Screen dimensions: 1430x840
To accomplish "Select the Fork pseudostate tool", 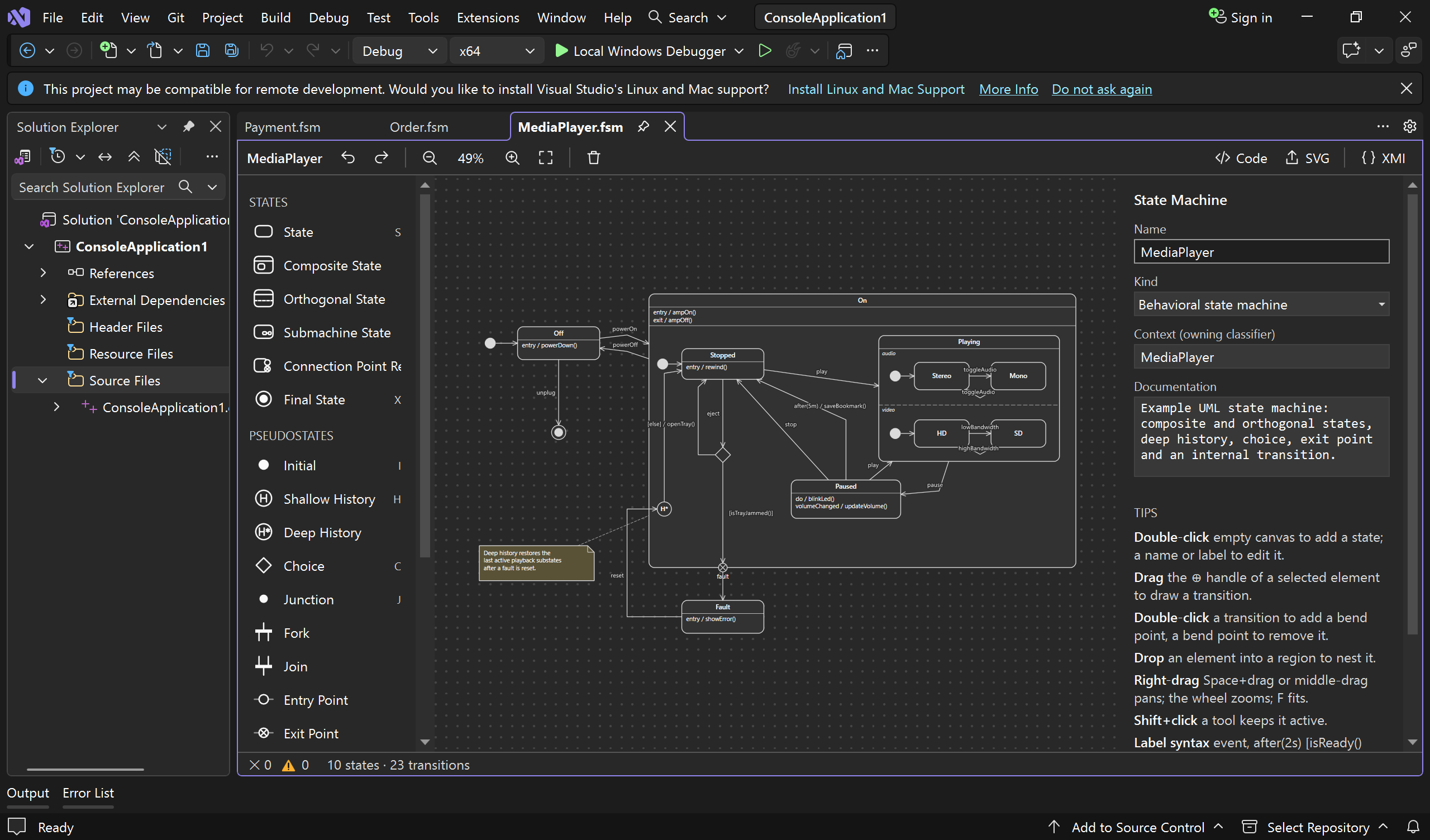I will [x=326, y=633].
